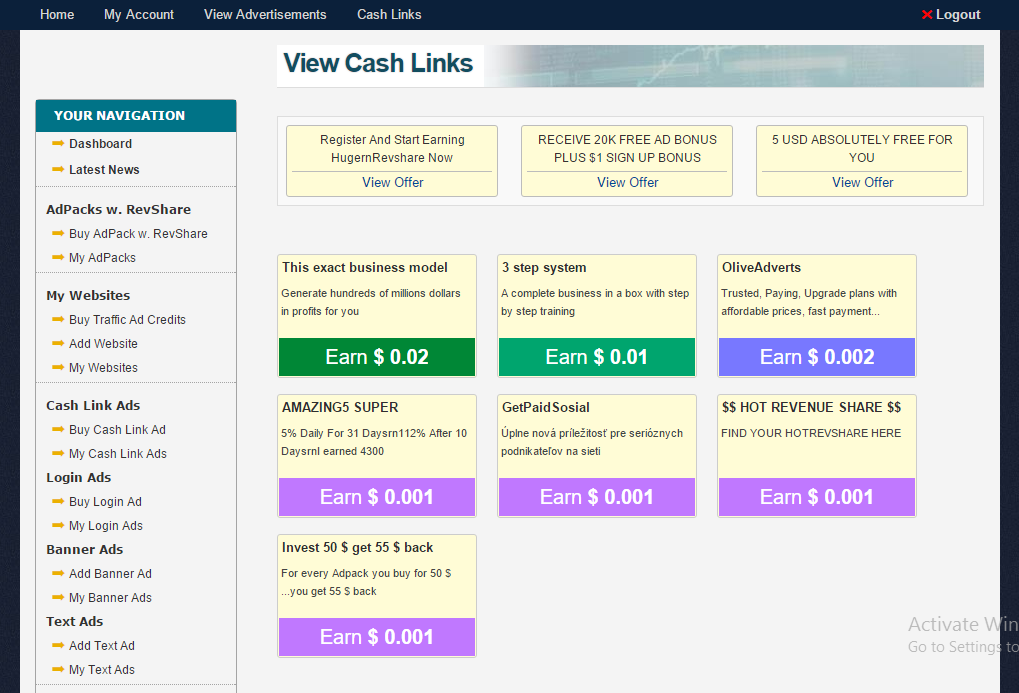Select the Buy Cash Link Ad link
The width and height of the screenshot is (1019, 693).
coord(118,430)
